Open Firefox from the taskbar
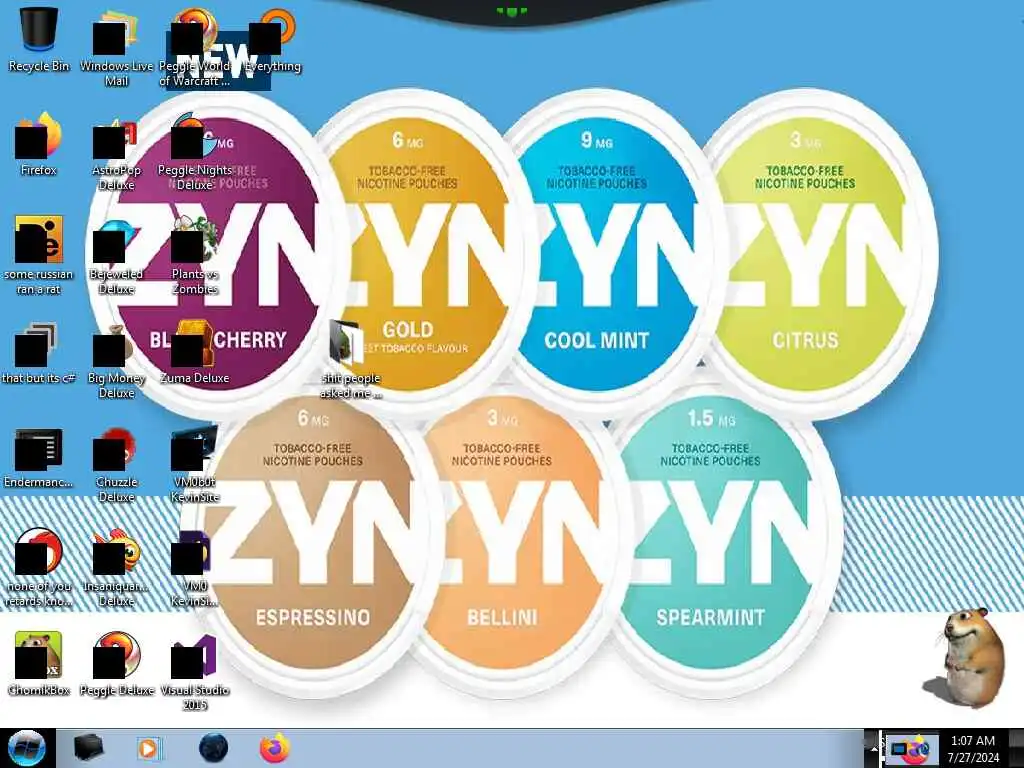Viewport: 1024px width, 768px height. pyautogui.click(x=275, y=748)
